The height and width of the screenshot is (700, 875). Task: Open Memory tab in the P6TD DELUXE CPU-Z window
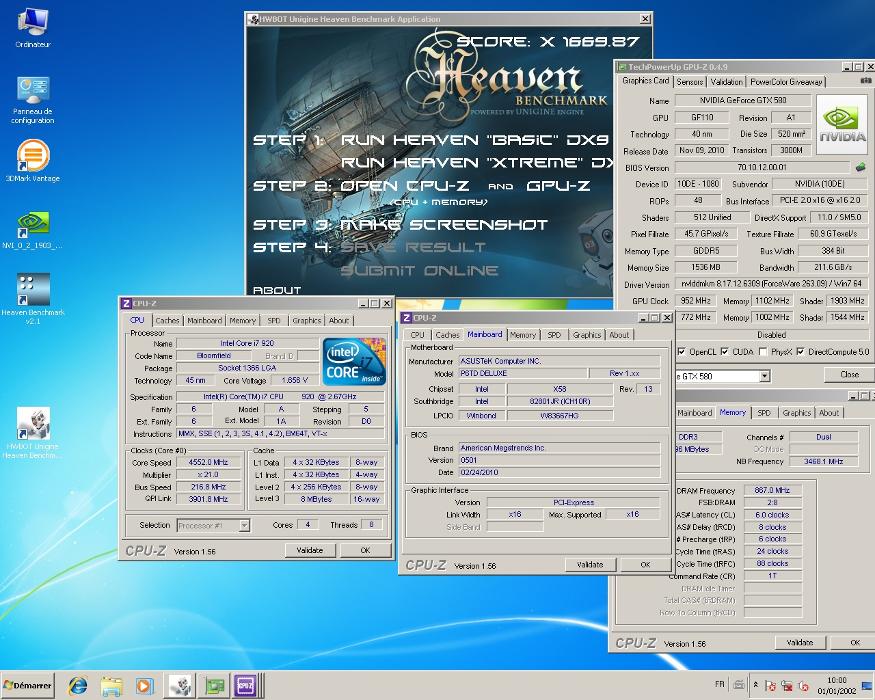tap(522, 335)
